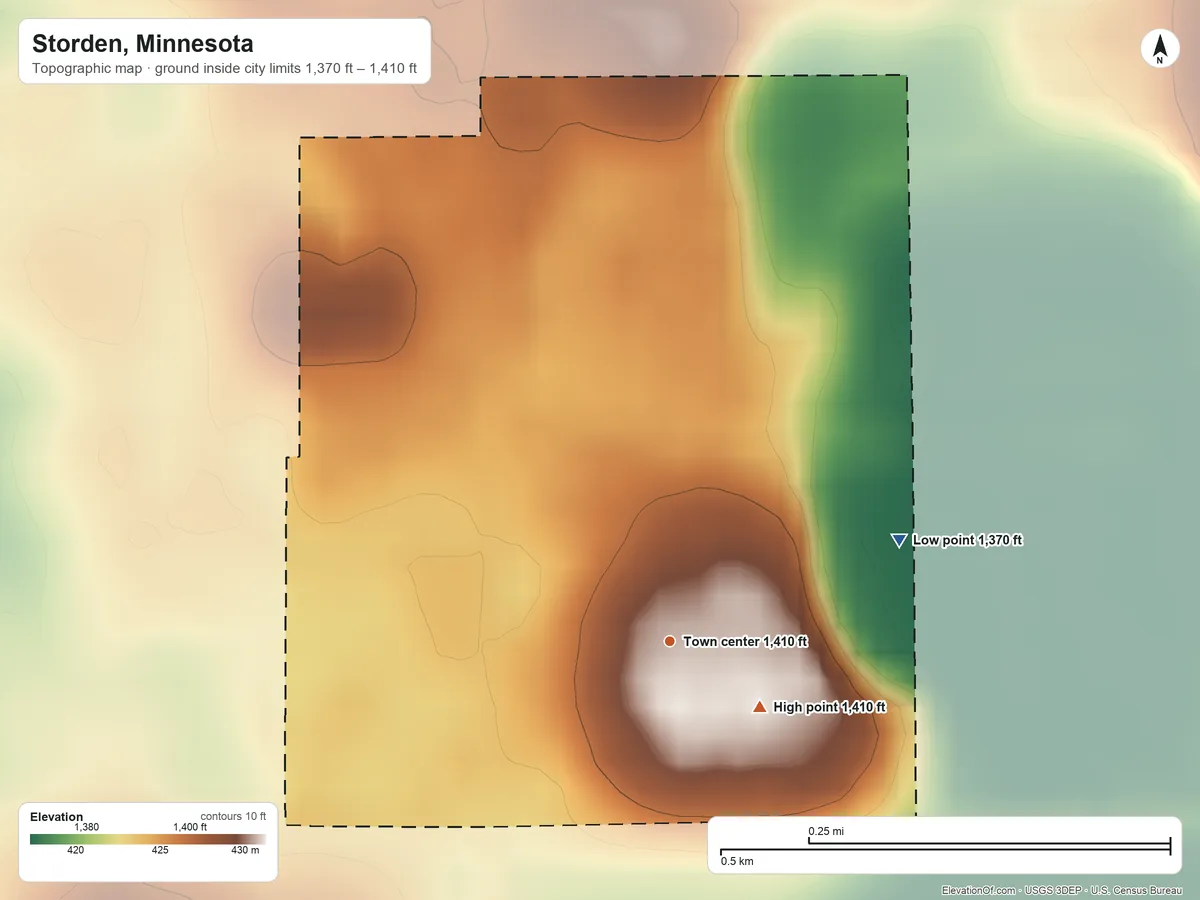Click the 'Low point 1,370 ft' label
The height and width of the screenshot is (900, 1200).
tap(967, 540)
